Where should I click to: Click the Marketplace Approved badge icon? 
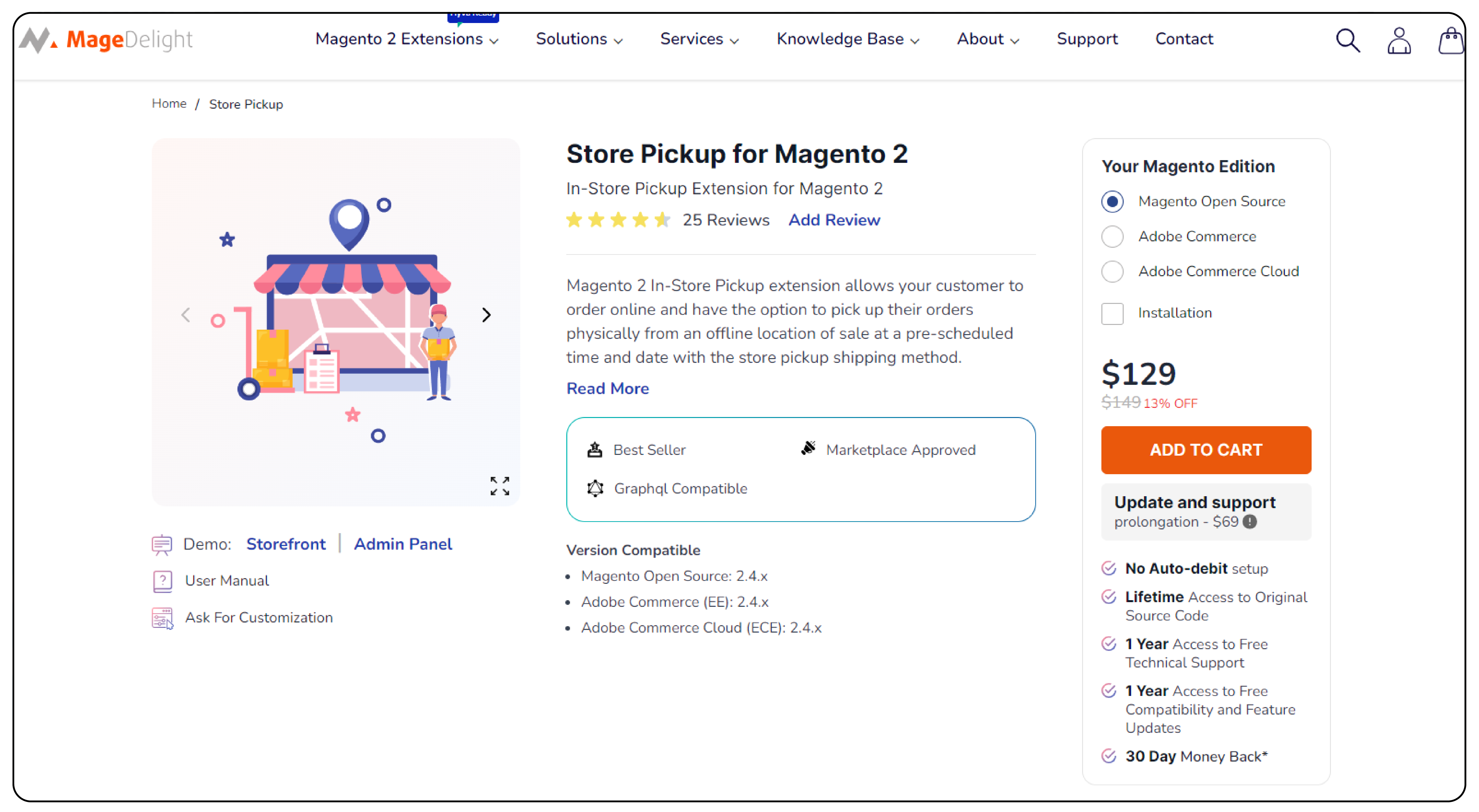(808, 448)
